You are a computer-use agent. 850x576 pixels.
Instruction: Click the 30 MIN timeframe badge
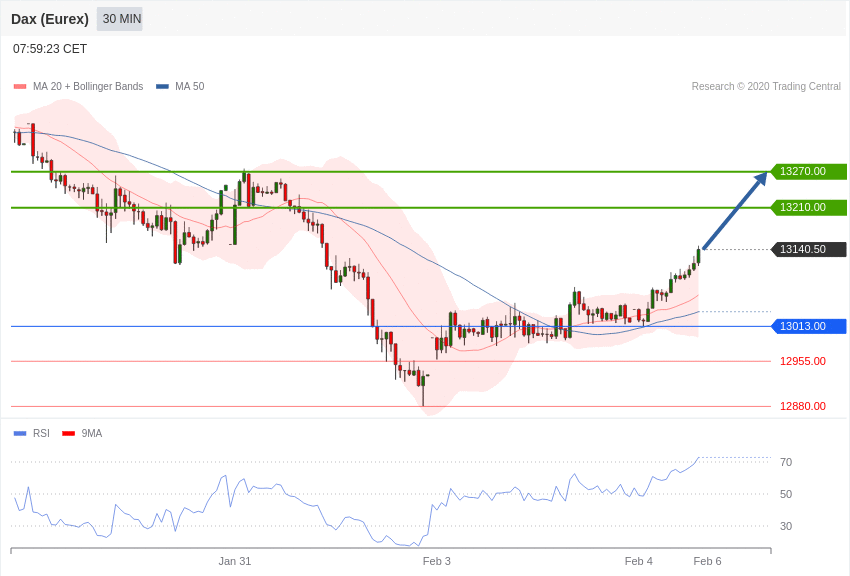click(x=120, y=19)
